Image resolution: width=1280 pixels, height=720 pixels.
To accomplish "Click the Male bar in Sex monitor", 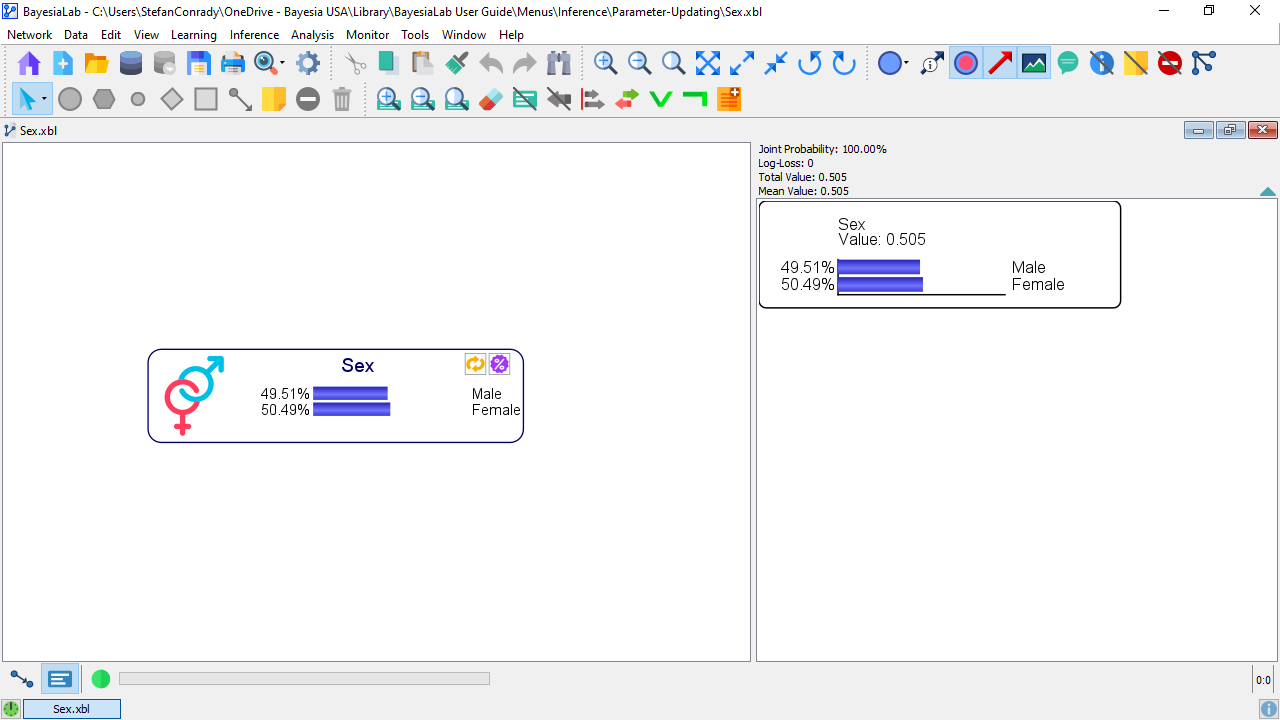I will tap(878, 267).
